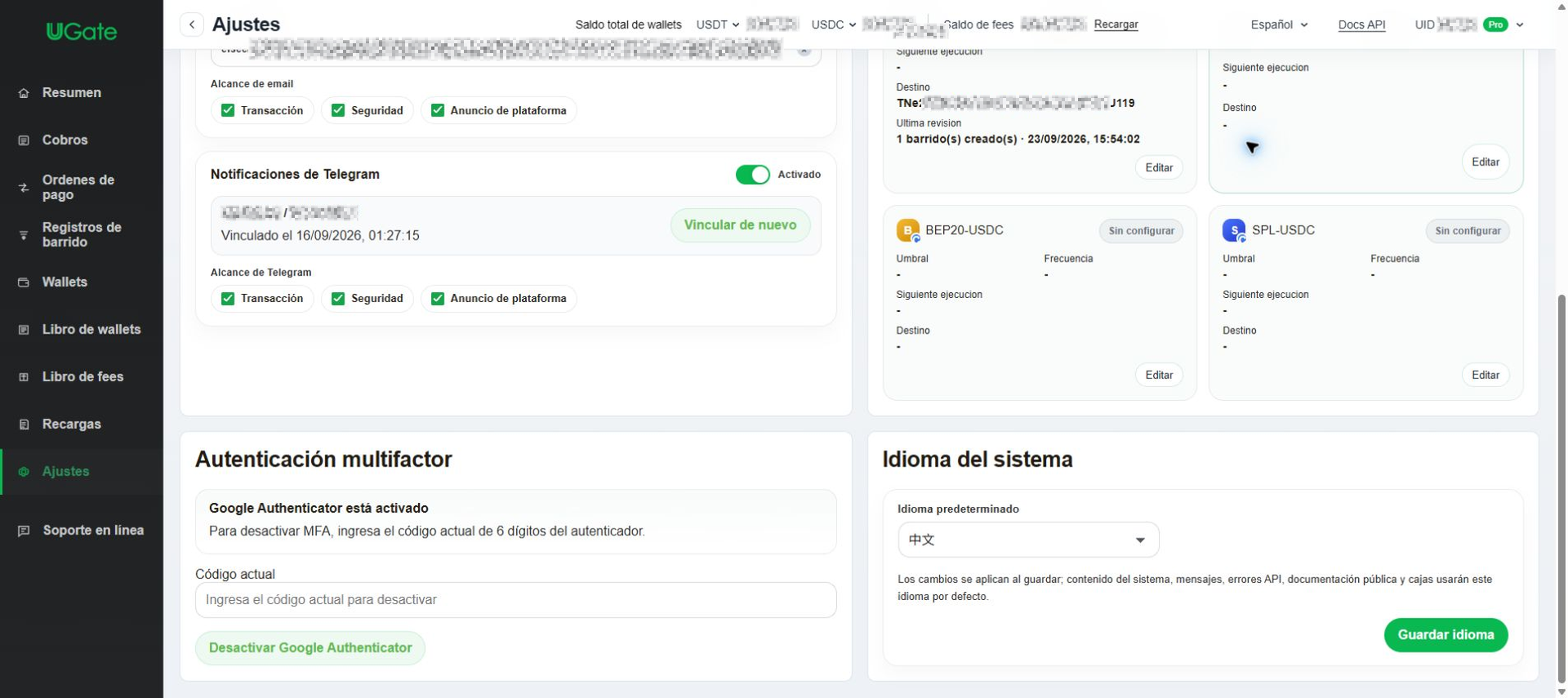
Task: Click the Libro de wallets icon
Action: click(24, 330)
